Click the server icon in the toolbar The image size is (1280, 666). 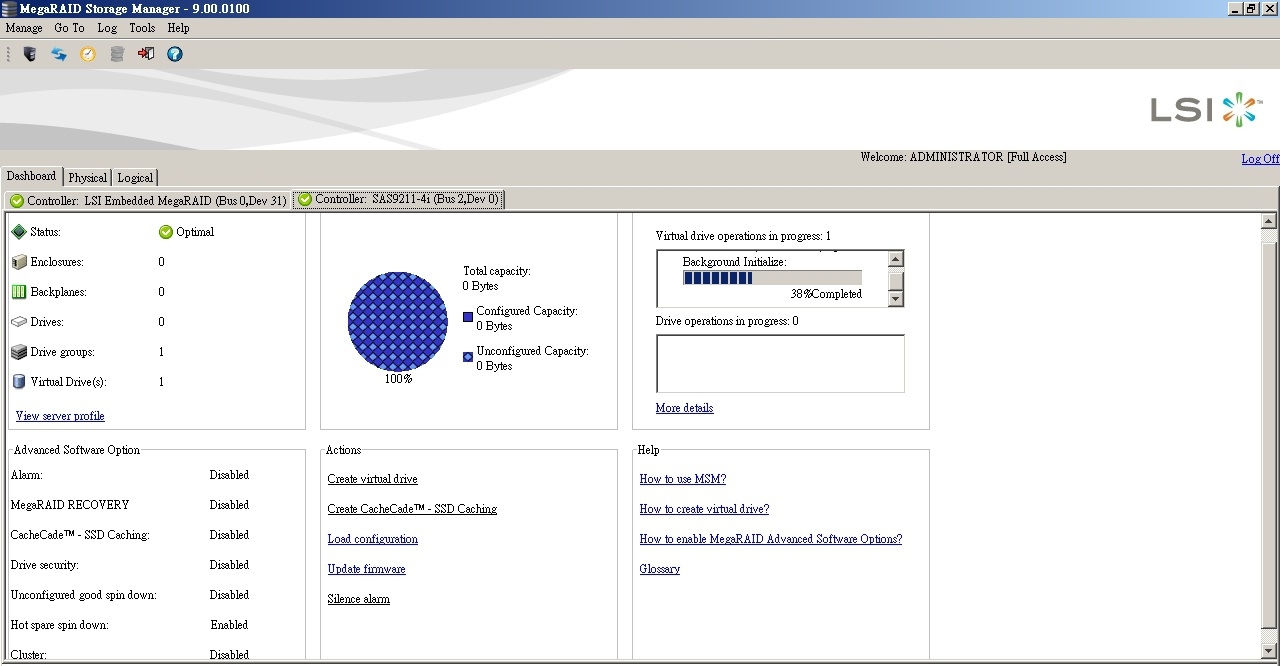click(x=30, y=54)
